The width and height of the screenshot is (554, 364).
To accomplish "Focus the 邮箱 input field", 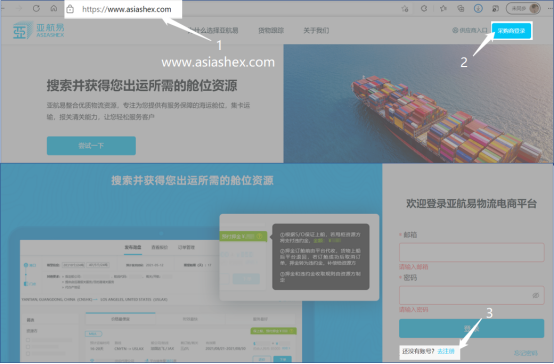I will (471, 252).
